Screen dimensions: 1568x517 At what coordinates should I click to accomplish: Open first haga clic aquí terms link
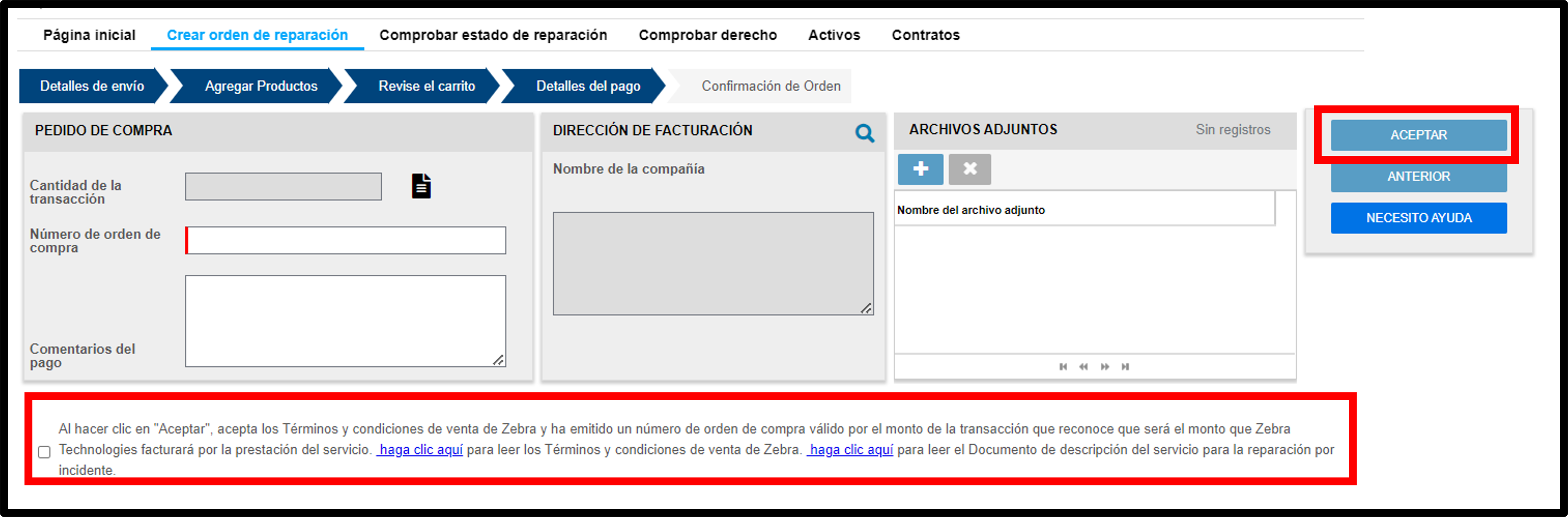click(420, 450)
